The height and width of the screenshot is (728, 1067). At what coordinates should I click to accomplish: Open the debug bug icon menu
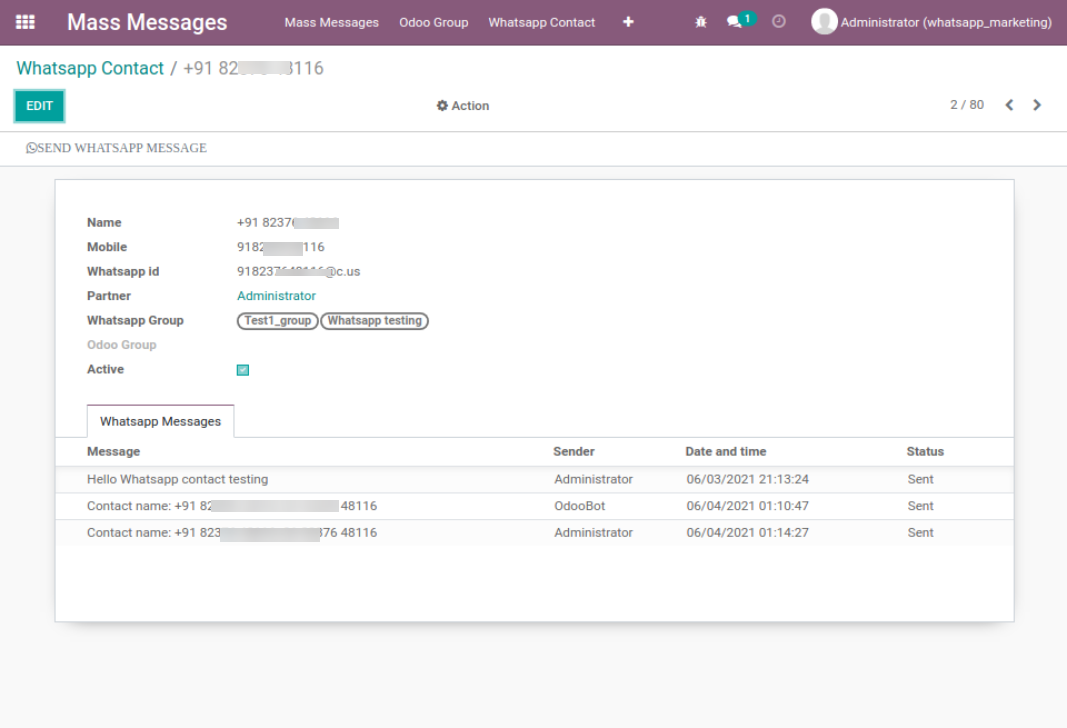[x=701, y=22]
